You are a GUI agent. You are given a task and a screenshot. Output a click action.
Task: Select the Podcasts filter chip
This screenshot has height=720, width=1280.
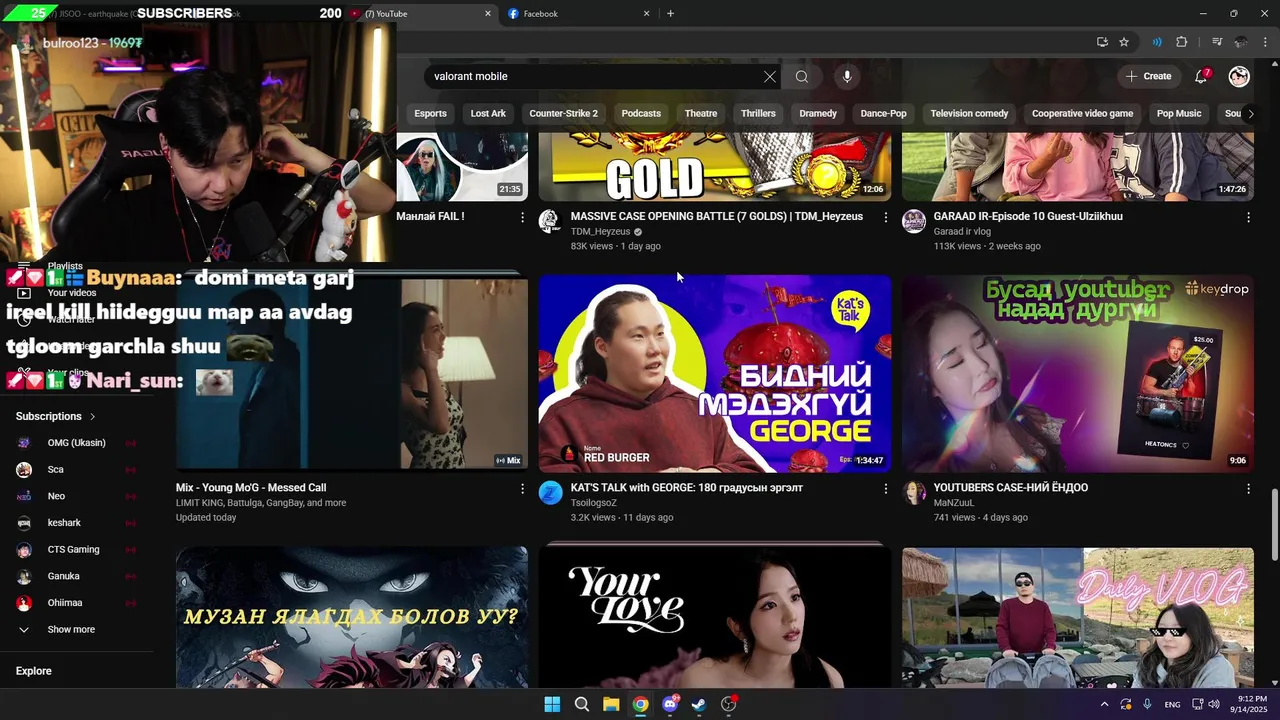tap(641, 114)
